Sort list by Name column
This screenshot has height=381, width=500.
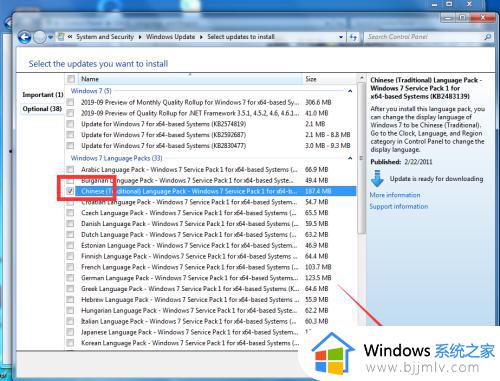pyautogui.click(x=190, y=79)
